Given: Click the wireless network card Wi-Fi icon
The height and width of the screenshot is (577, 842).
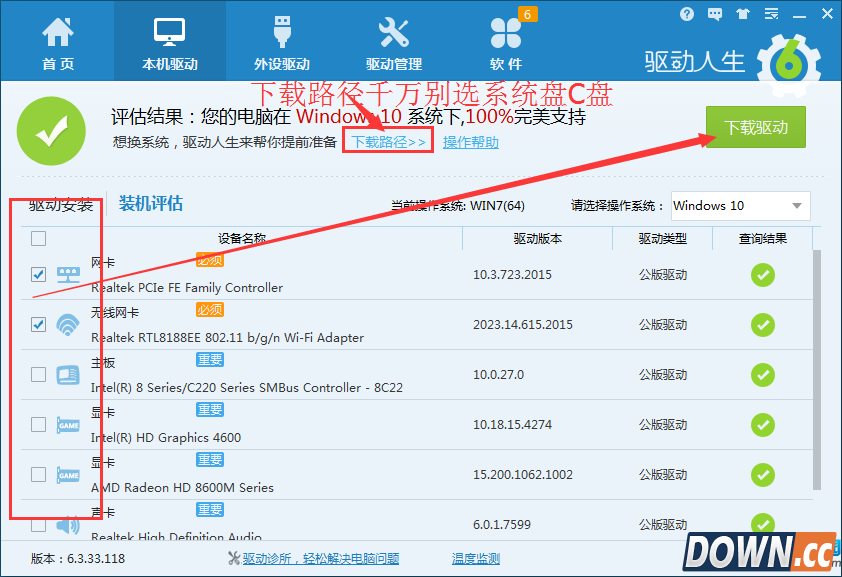Looking at the screenshot, I should pyautogui.click(x=68, y=325).
